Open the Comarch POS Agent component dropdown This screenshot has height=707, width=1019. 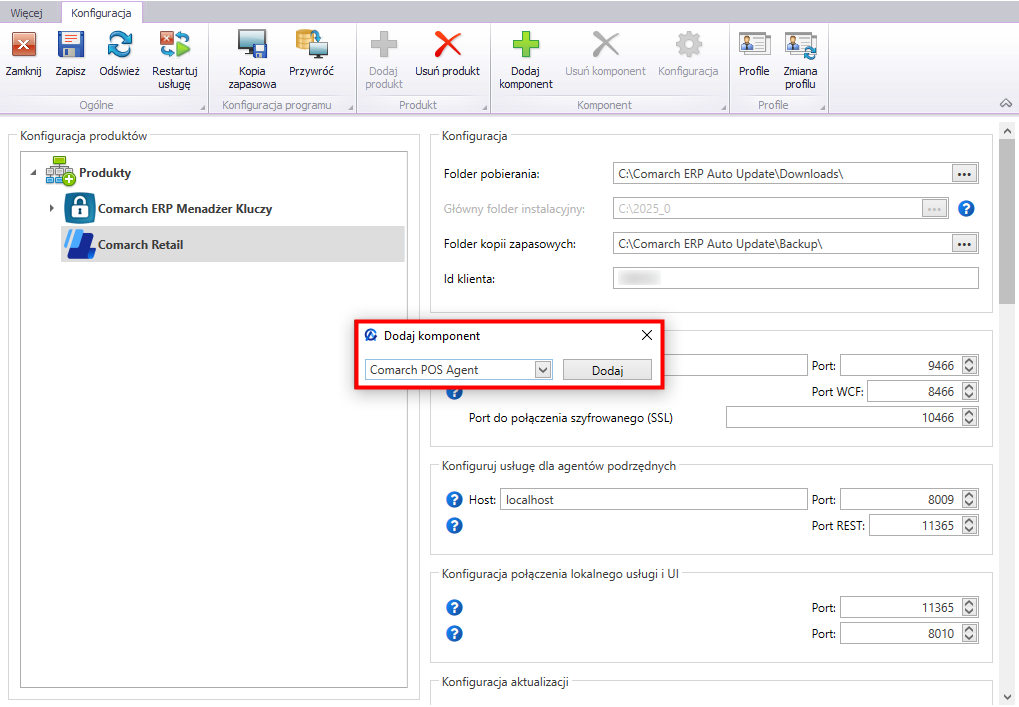(543, 370)
